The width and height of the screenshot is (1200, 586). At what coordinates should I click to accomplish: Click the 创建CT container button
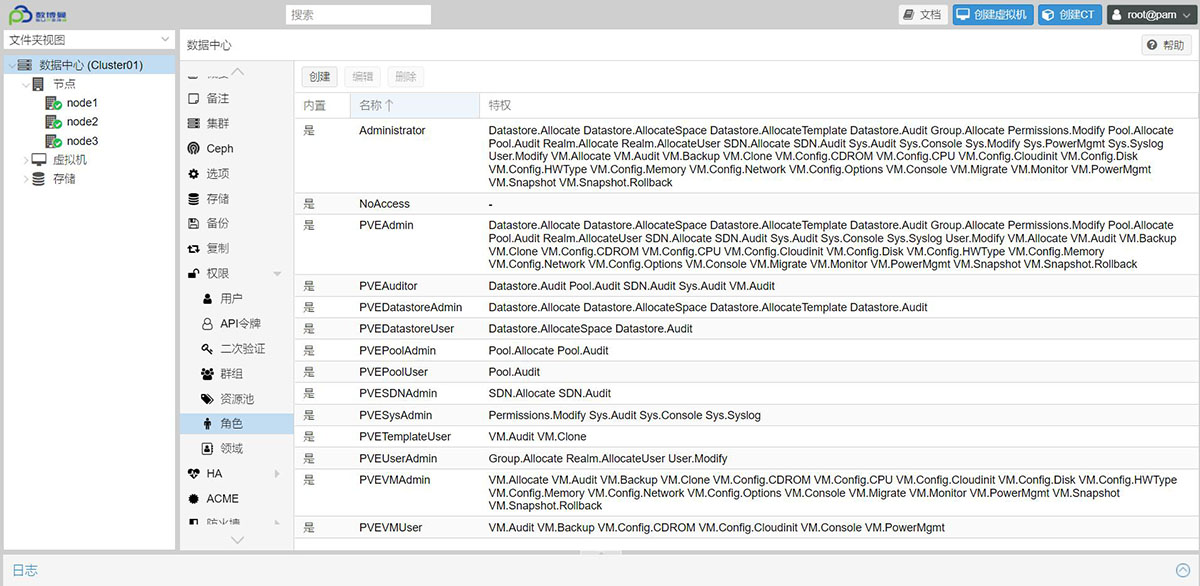click(1068, 15)
